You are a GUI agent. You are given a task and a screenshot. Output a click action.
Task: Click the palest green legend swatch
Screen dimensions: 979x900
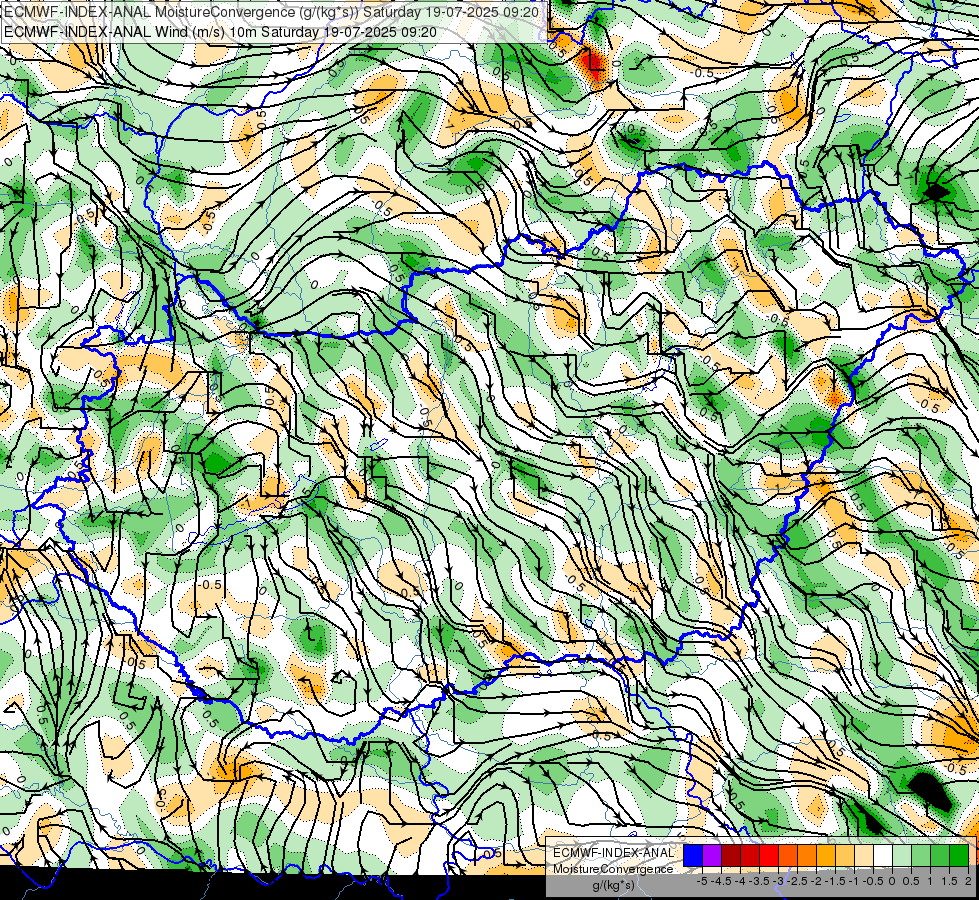pyautogui.click(x=902, y=855)
